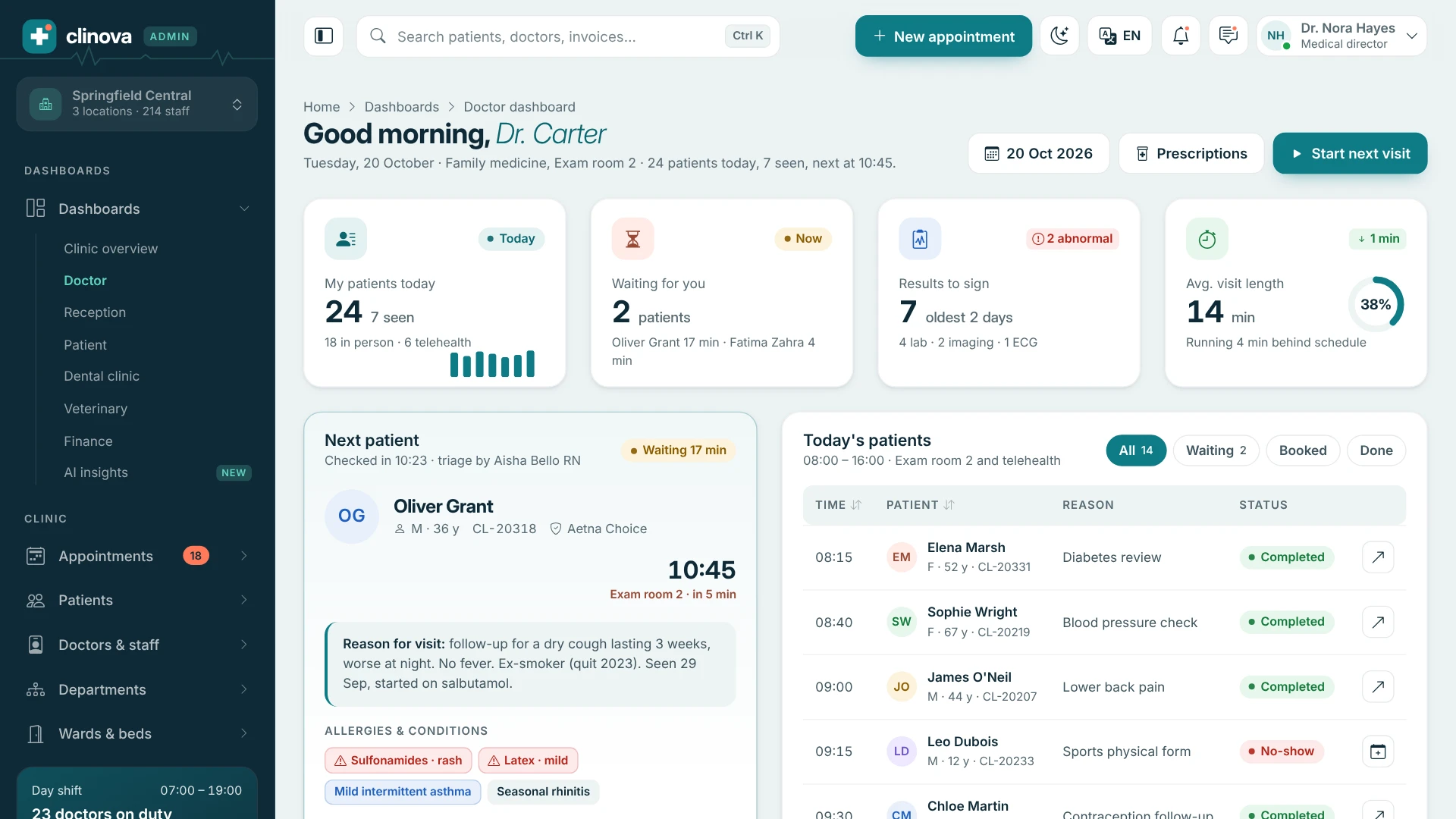Go to Home breadcrumb
The width and height of the screenshot is (1456, 819).
322,107
